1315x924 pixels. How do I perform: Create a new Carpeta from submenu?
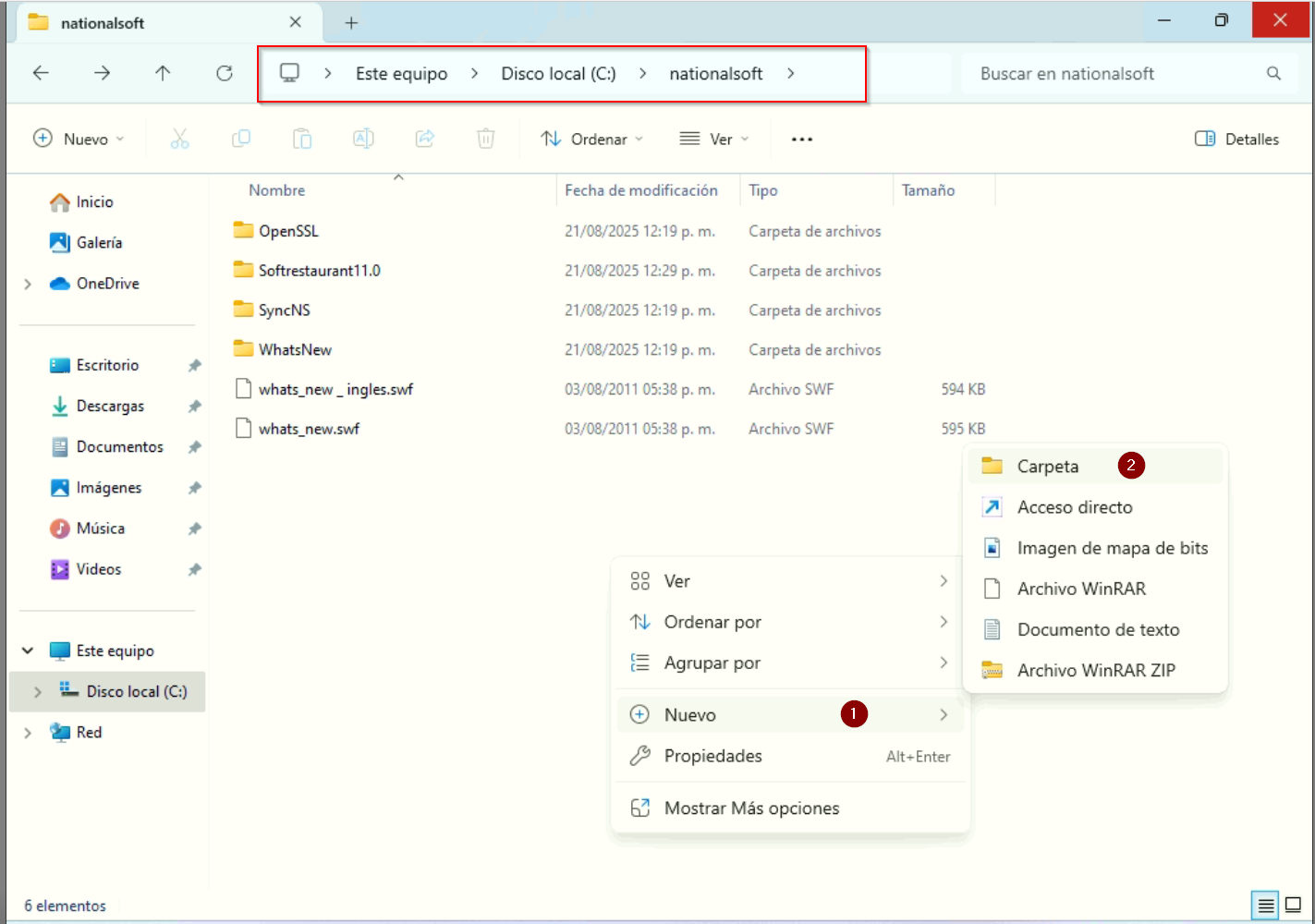(1095, 466)
